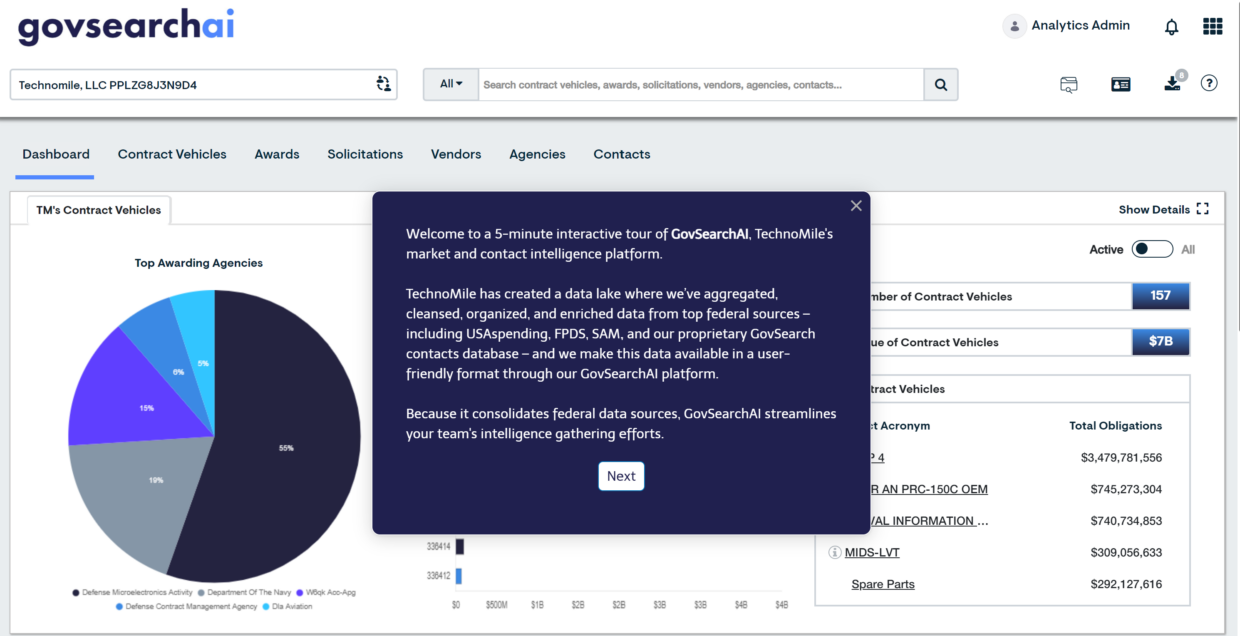Screen dimensions: 1240x636
Task: Click the Analytics Admin user name
Action: (1081, 26)
